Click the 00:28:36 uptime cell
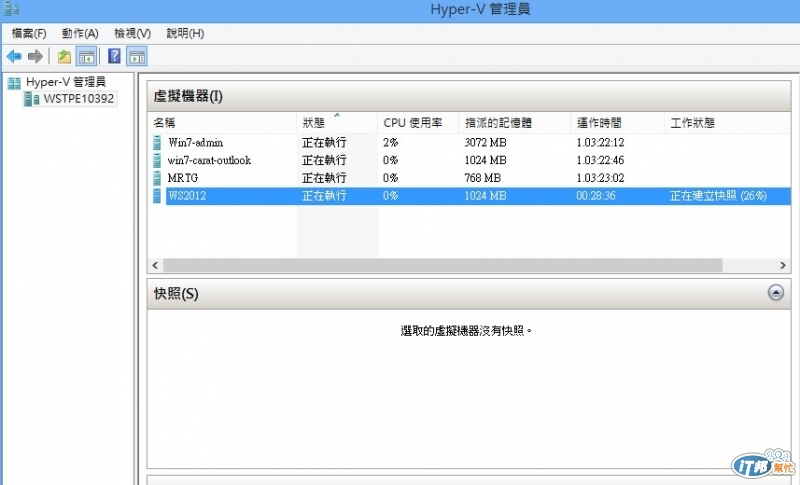 click(596, 196)
